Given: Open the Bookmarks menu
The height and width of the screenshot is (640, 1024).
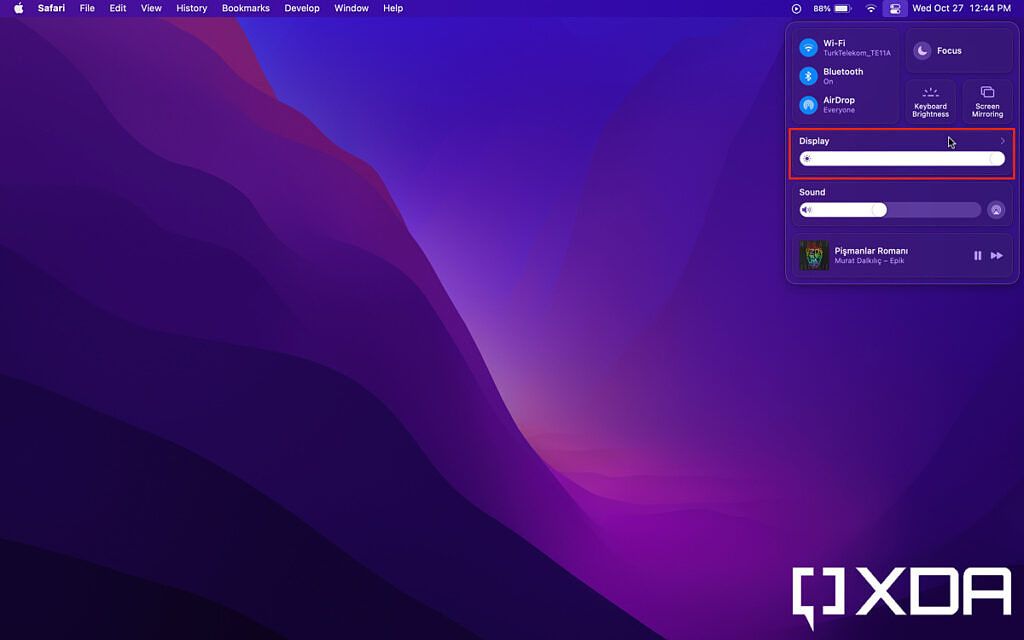Looking at the screenshot, I should pyautogui.click(x=246, y=8).
